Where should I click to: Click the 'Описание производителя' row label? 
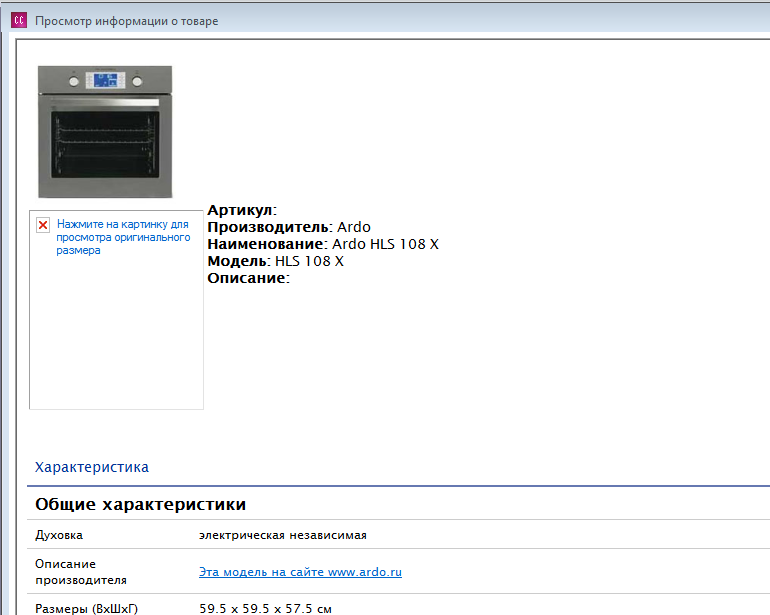pyautogui.click(x=81, y=572)
